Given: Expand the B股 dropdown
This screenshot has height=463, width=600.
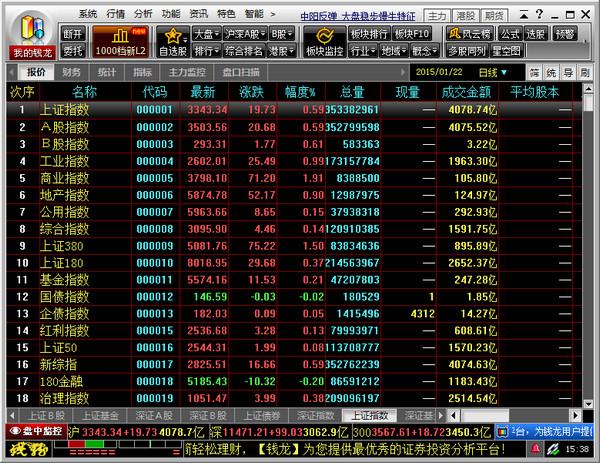Looking at the screenshot, I should (282, 34).
